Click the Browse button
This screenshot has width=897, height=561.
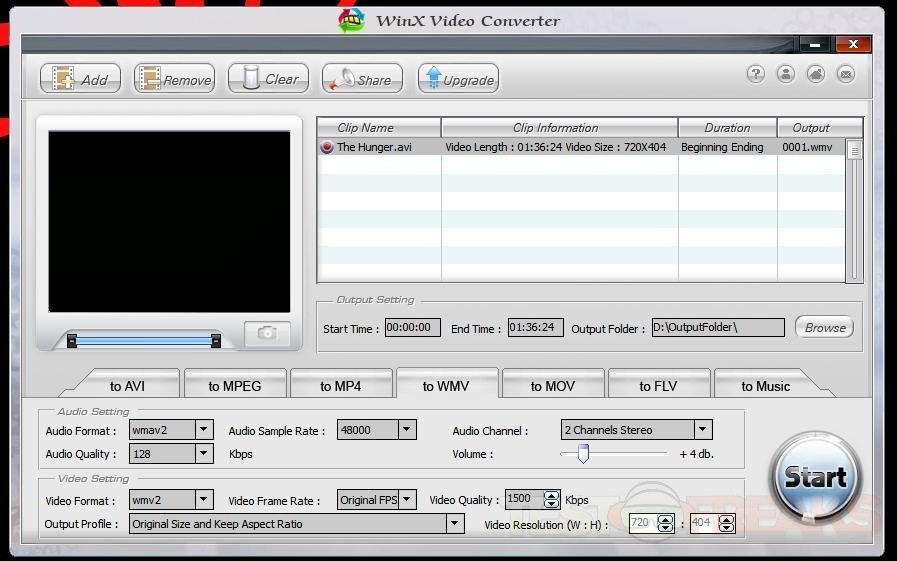point(824,328)
